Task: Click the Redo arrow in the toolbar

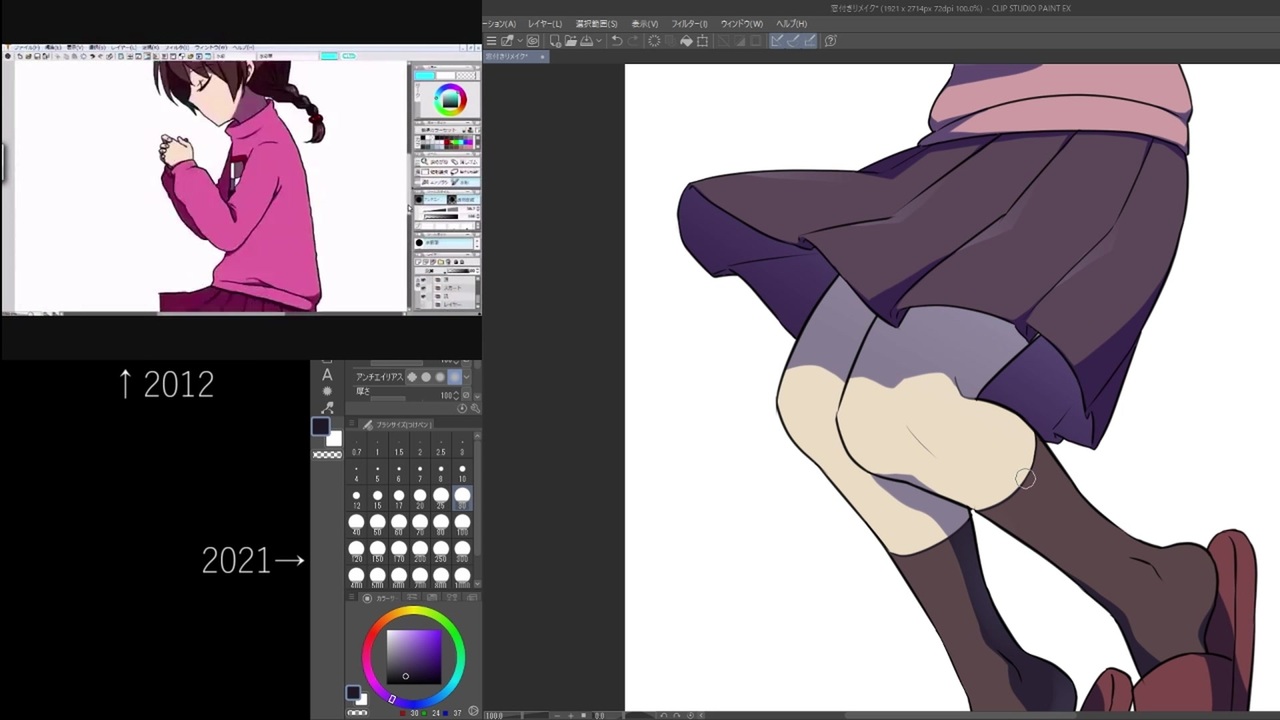Action: coord(633,41)
